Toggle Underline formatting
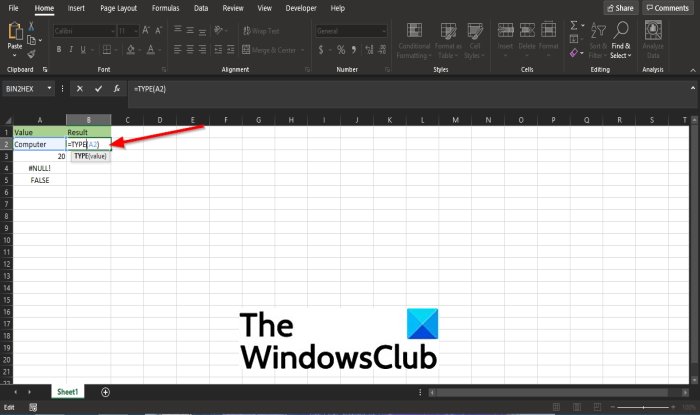Screen dimensions: 700x415 pos(83,50)
